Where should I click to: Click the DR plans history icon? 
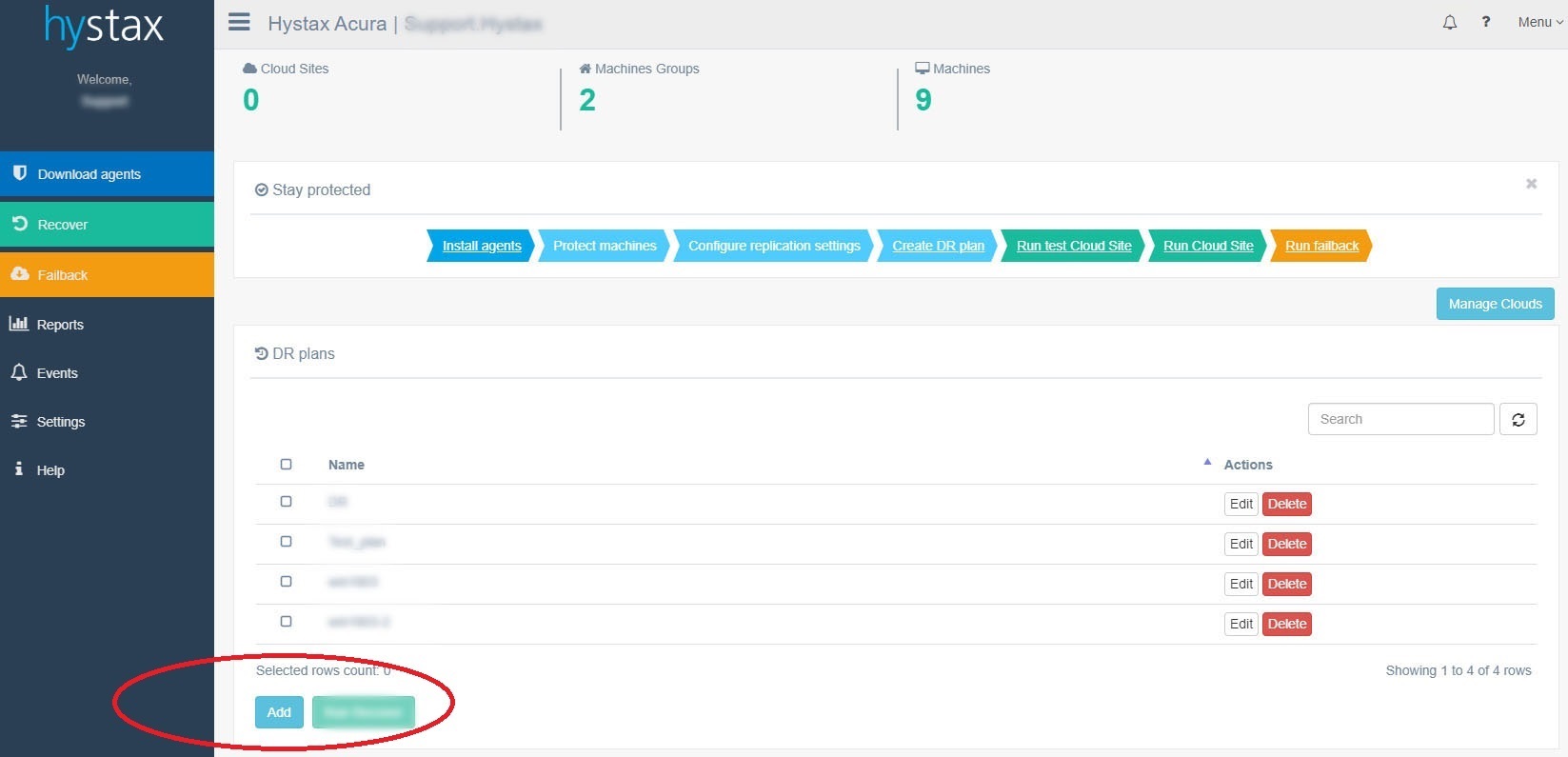coord(262,353)
